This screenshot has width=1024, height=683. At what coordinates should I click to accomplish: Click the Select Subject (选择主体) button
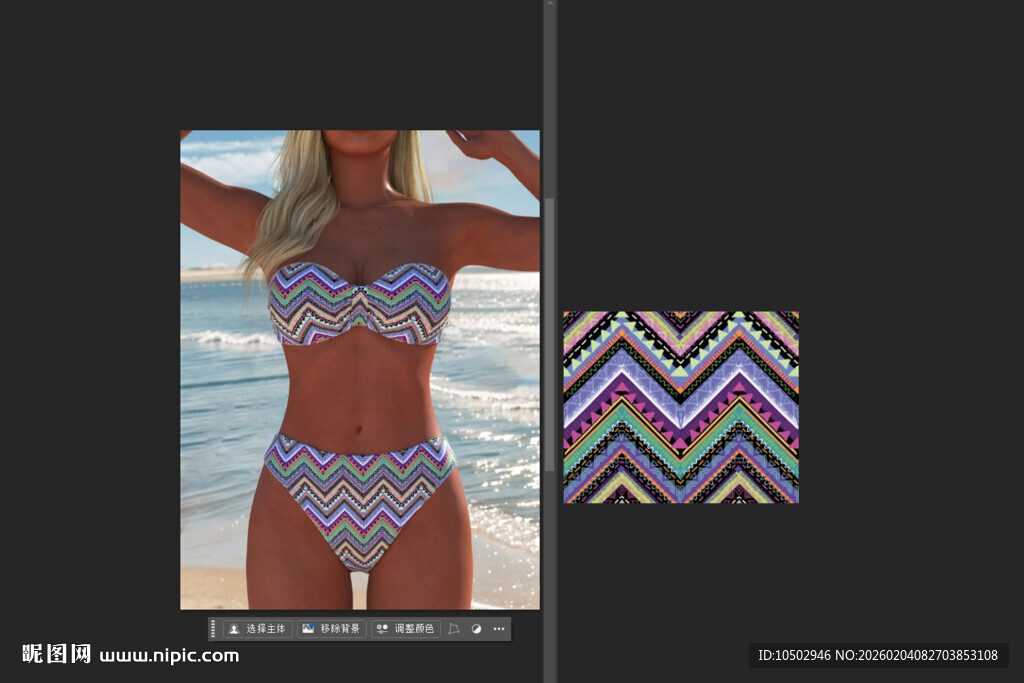[257, 629]
